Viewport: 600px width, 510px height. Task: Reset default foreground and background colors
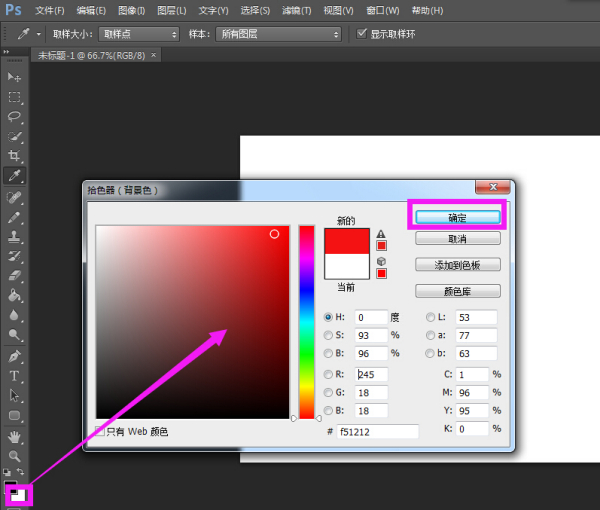(7, 472)
